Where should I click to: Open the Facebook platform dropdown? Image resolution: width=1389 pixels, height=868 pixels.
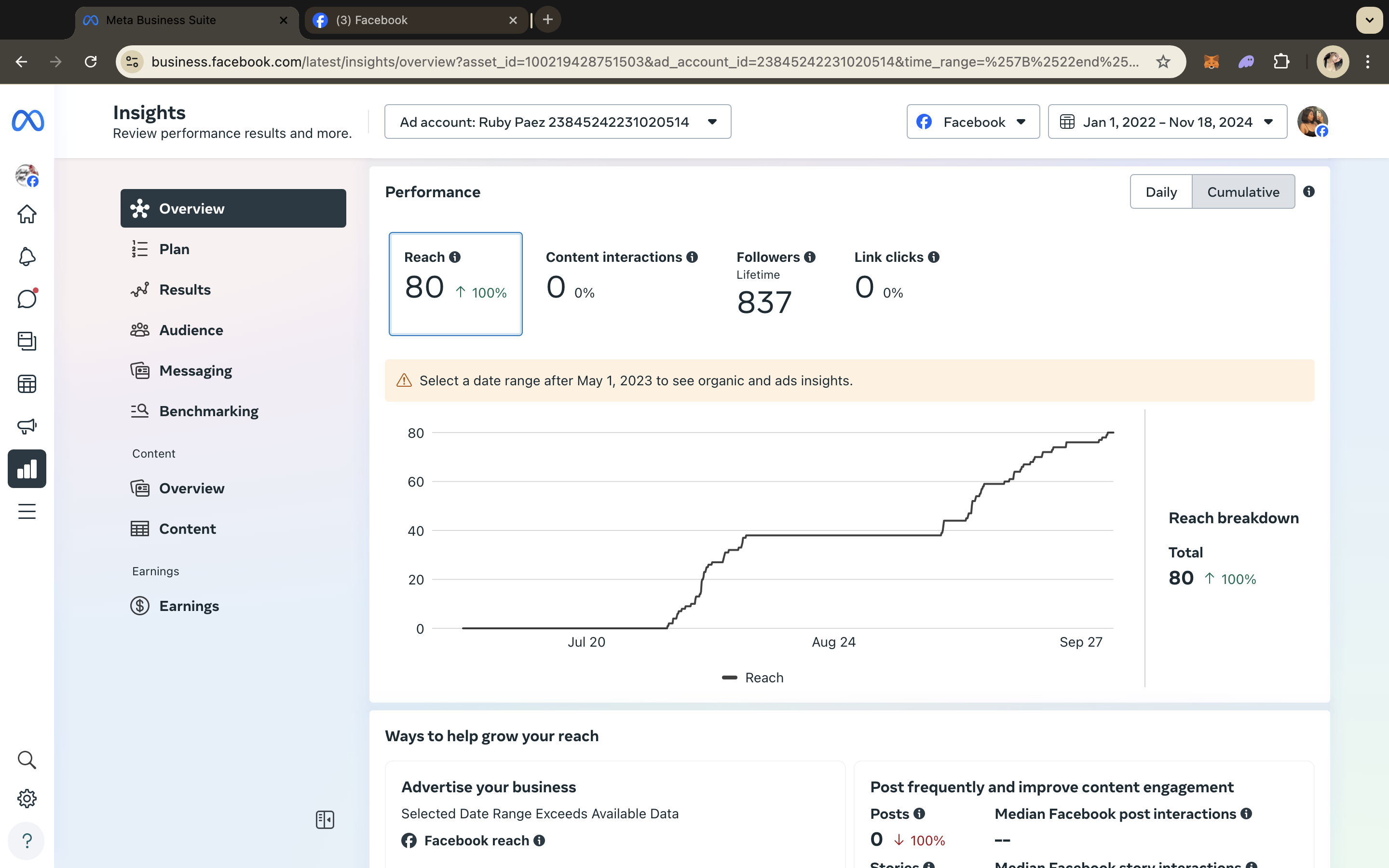pyautogui.click(x=973, y=122)
